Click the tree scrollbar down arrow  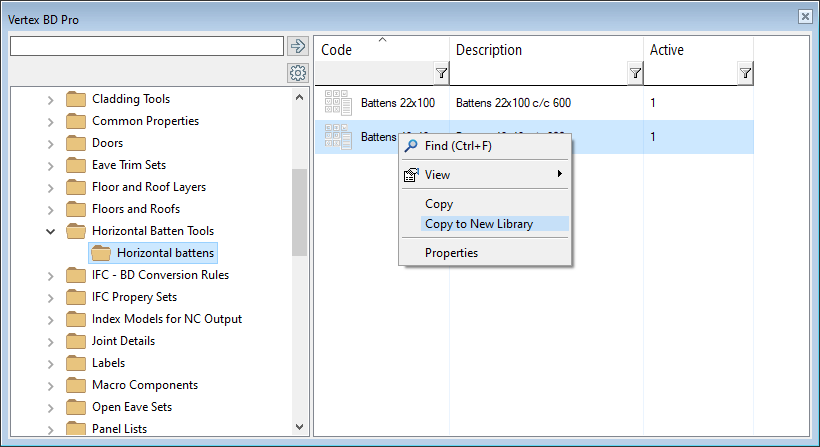point(299,427)
